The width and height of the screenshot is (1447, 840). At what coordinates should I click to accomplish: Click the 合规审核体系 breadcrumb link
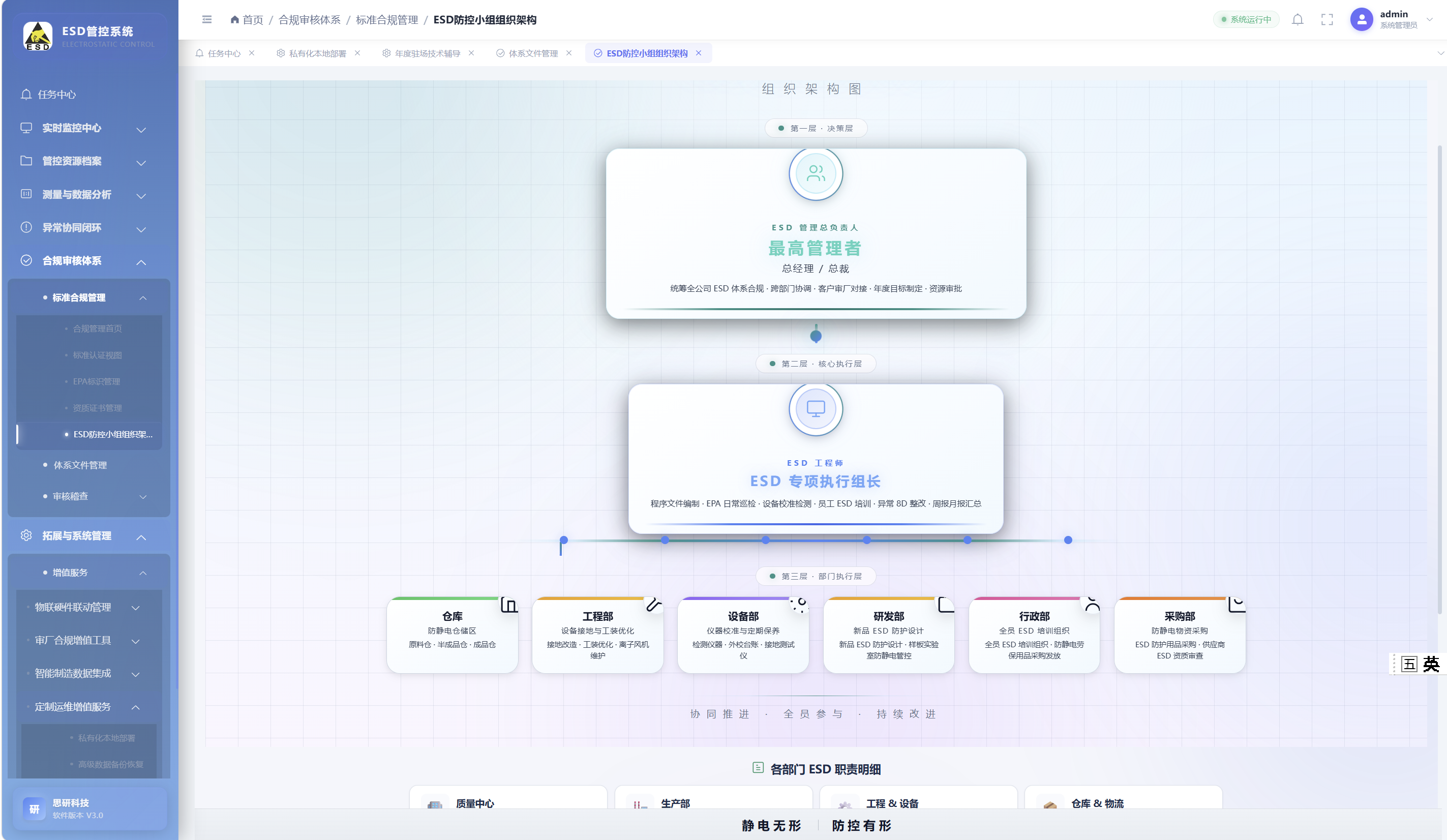click(x=310, y=19)
